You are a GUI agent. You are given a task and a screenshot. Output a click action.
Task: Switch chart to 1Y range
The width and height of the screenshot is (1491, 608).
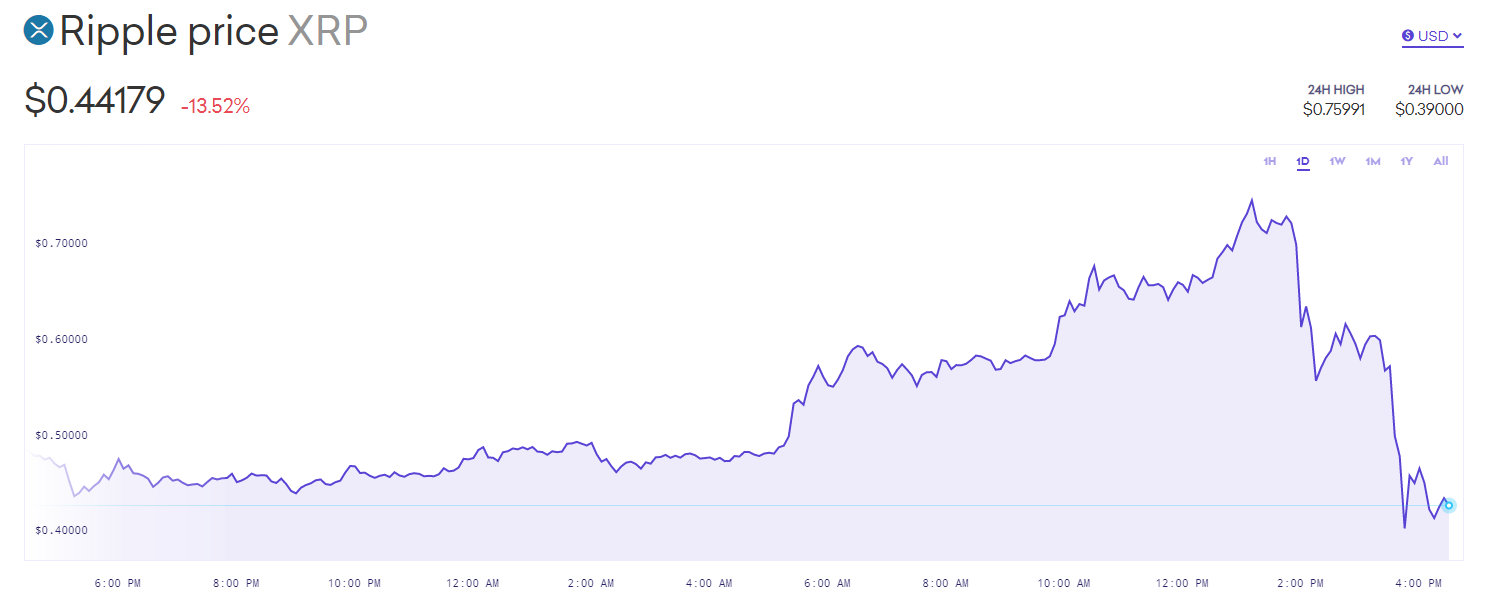(1406, 161)
